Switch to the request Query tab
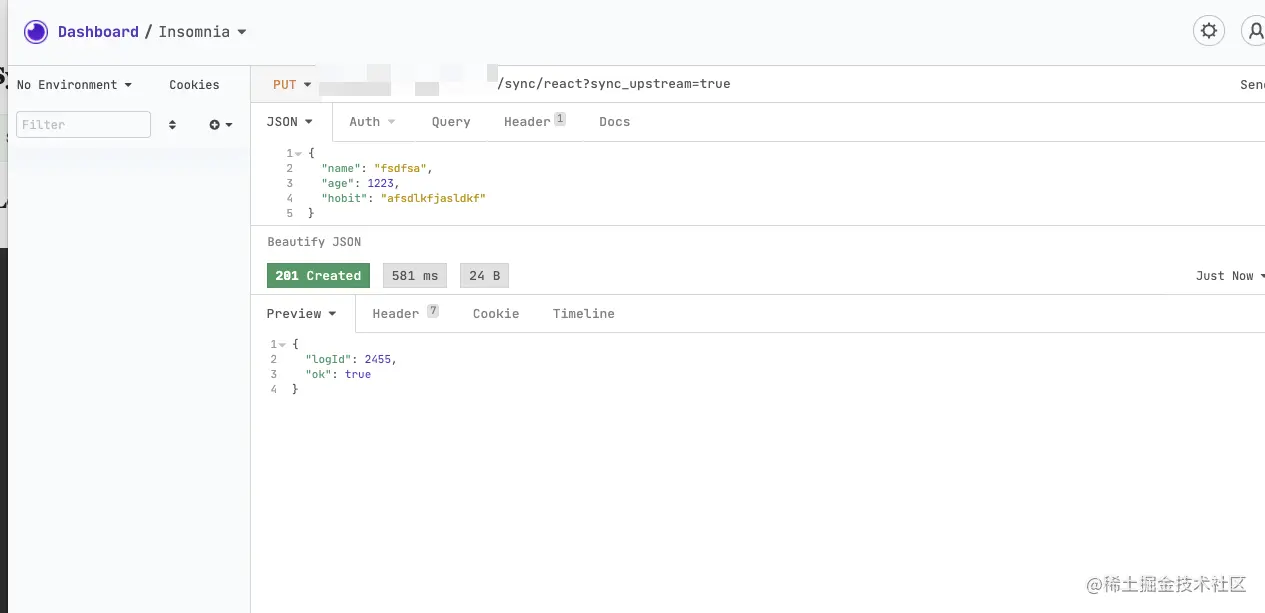Image resolution: width=1265 pixels, height=613 pixels. (x=451, y=122)
